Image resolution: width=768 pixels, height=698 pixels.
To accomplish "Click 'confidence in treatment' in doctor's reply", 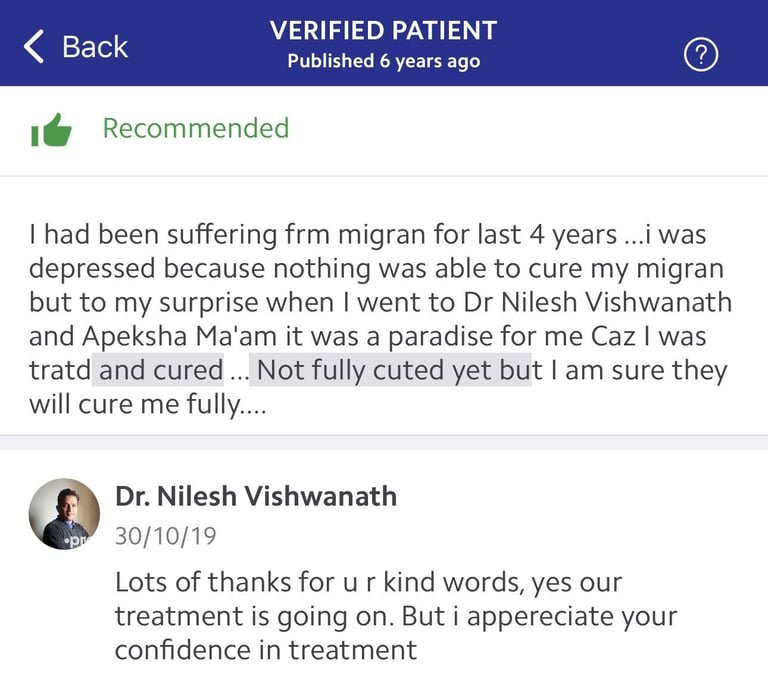I will [x=266, y=650].
